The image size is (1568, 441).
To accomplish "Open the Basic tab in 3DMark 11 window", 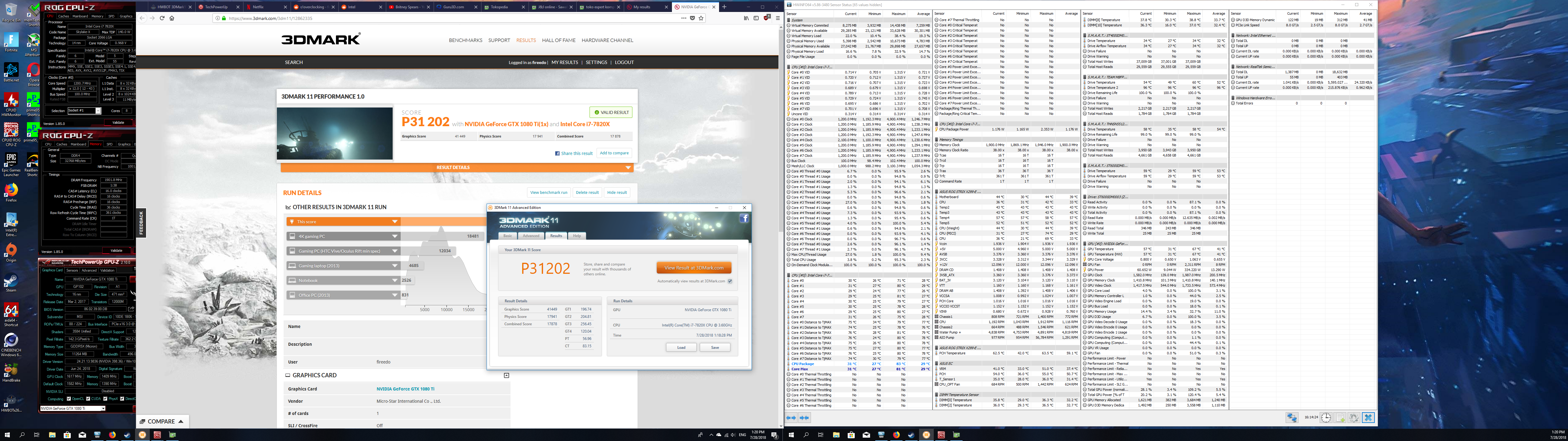I will [507, 236].
